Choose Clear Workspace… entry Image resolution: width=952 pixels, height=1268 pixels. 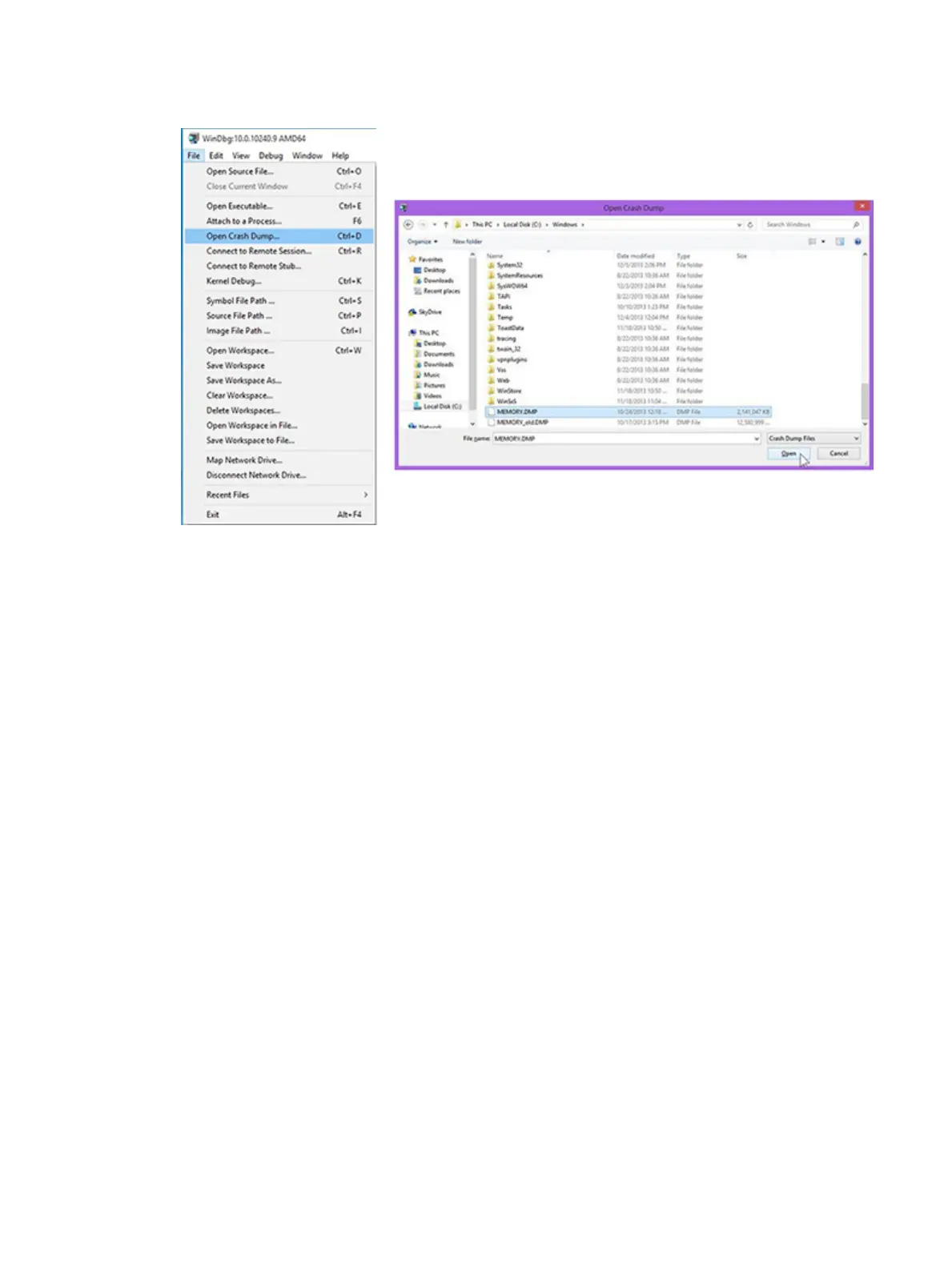click(x=279, y=395)
